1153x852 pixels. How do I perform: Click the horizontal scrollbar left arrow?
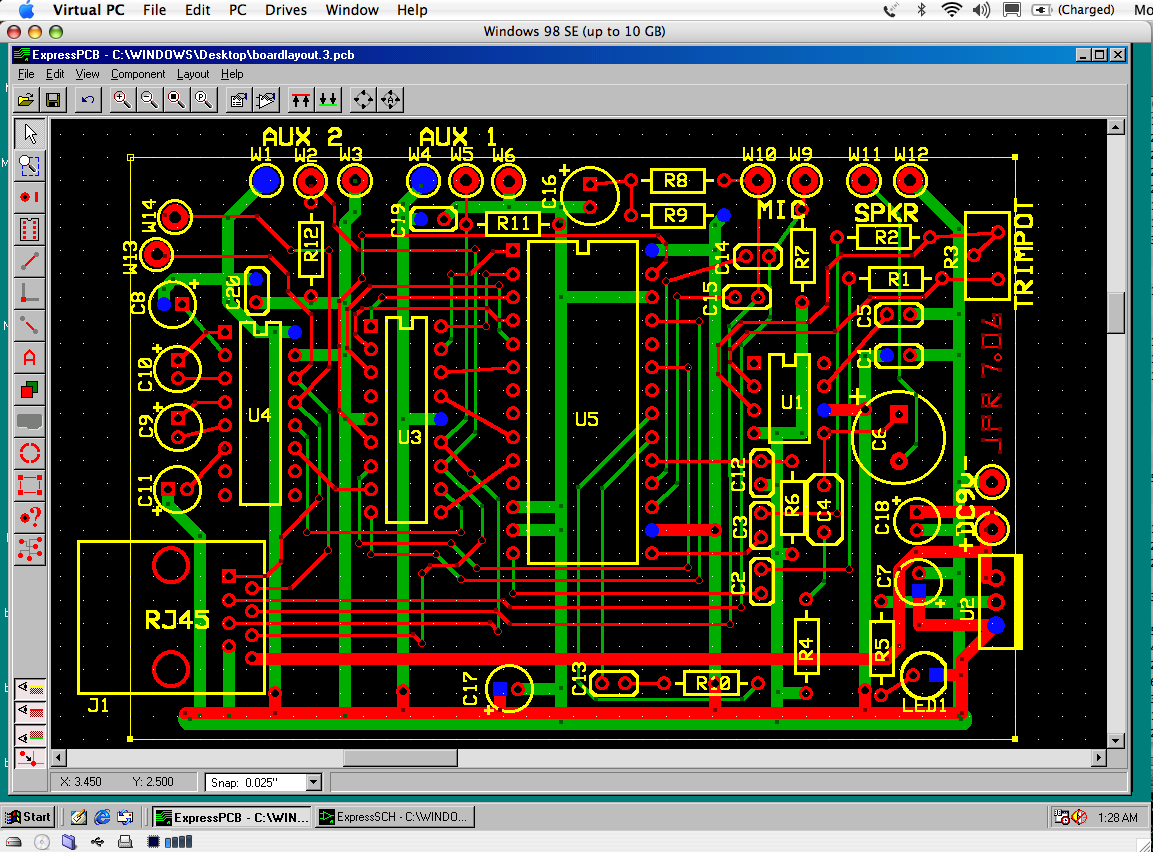[58, 758]
